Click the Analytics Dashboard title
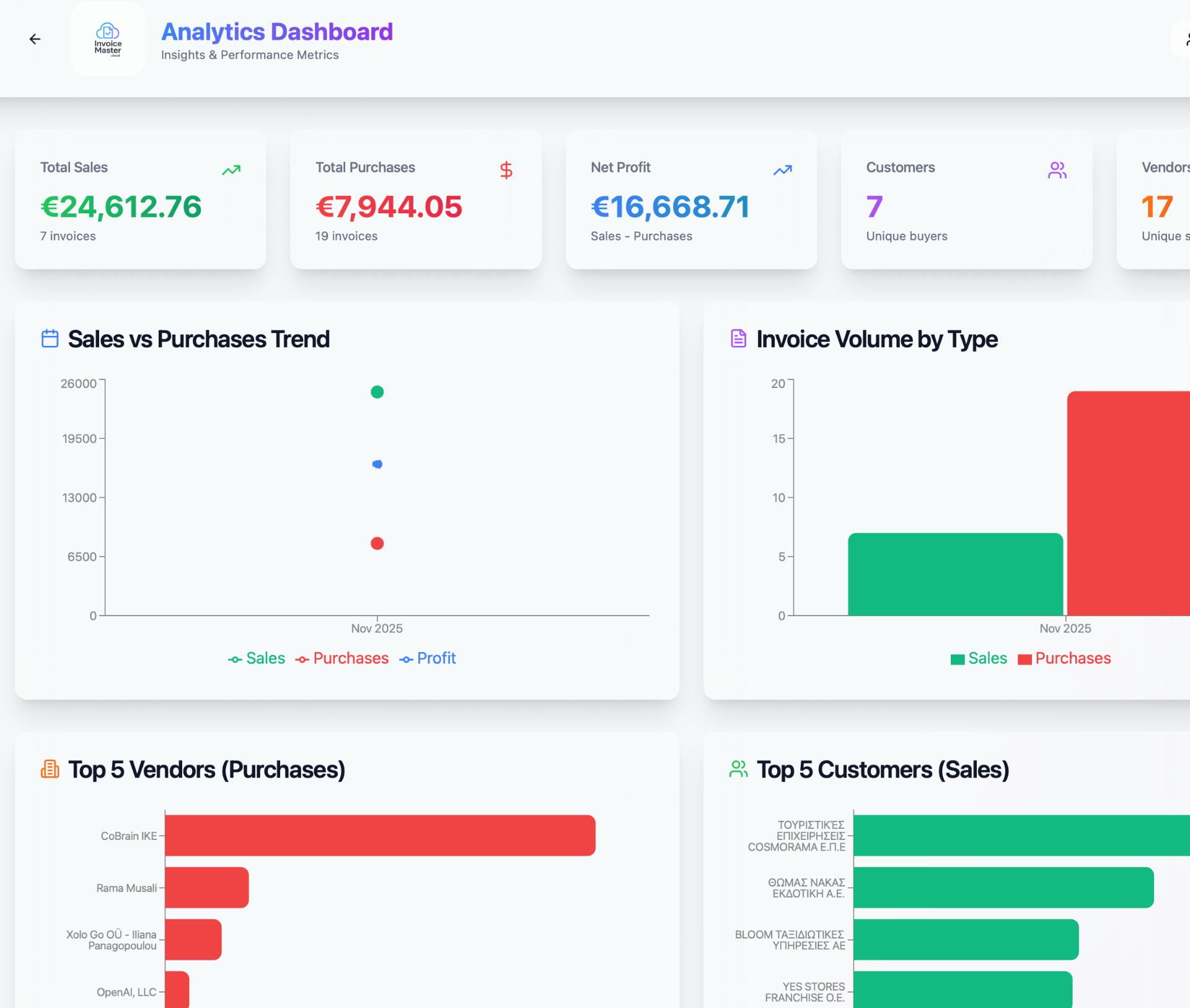Screen dimensions: 1190x1008 coord(277,32)
